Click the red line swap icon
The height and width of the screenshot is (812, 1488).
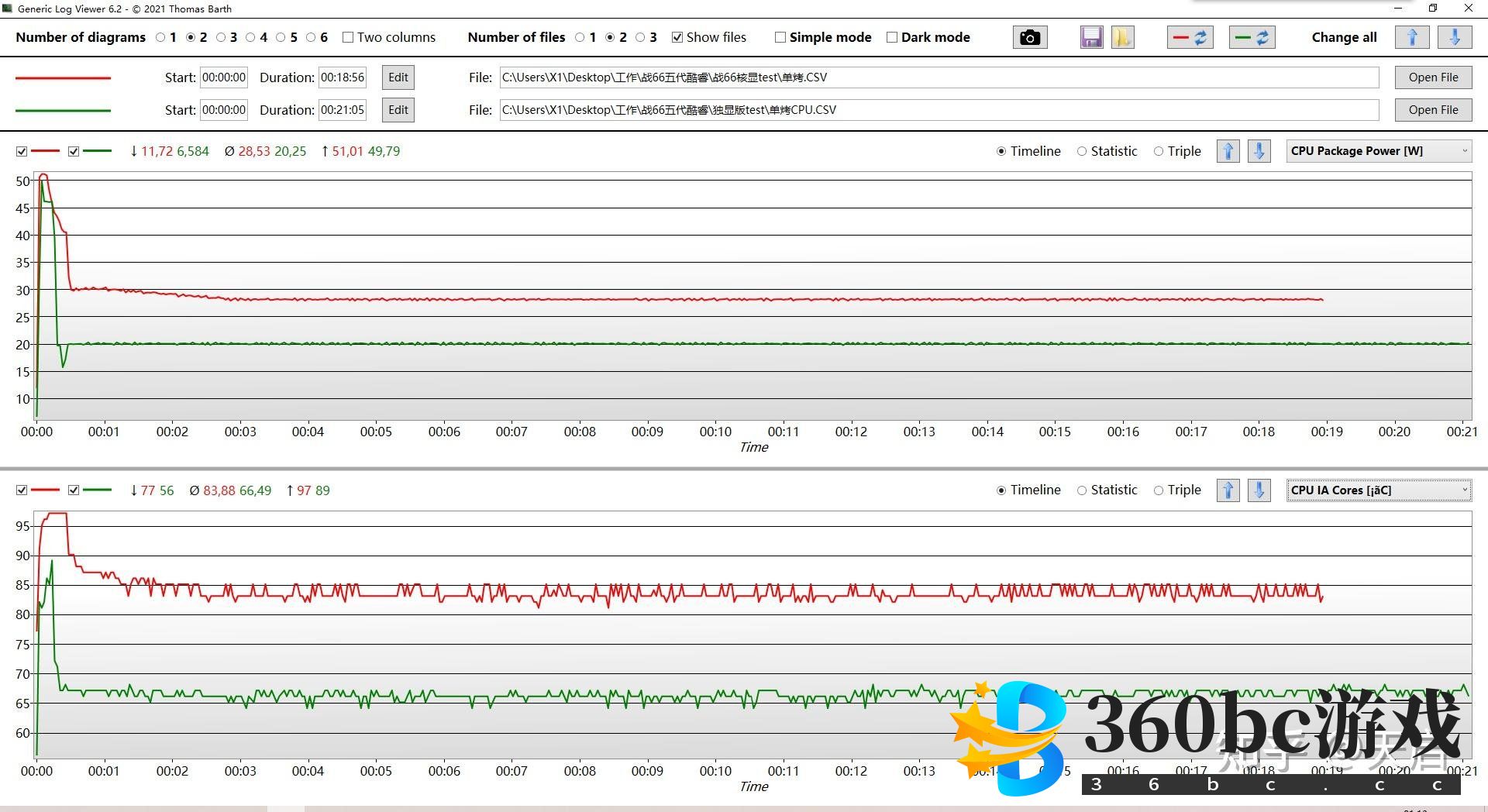[x=1190, y=37]
